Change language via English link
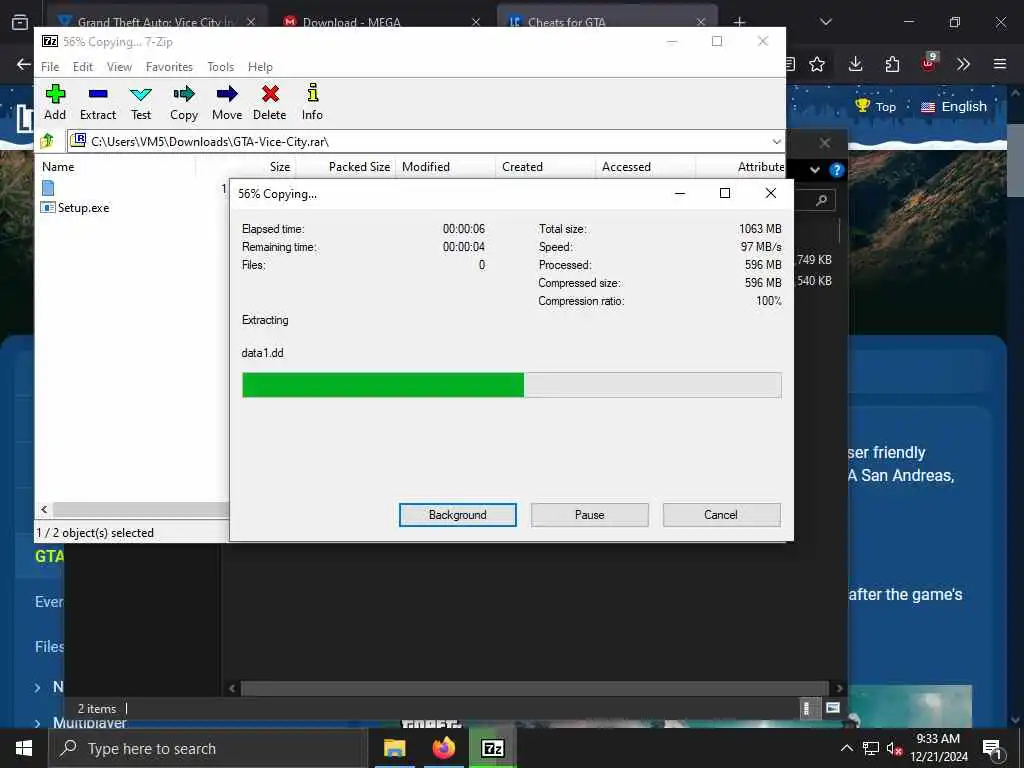The height and width of the screenshot is (768, 1024). click(x=953, y=106)
